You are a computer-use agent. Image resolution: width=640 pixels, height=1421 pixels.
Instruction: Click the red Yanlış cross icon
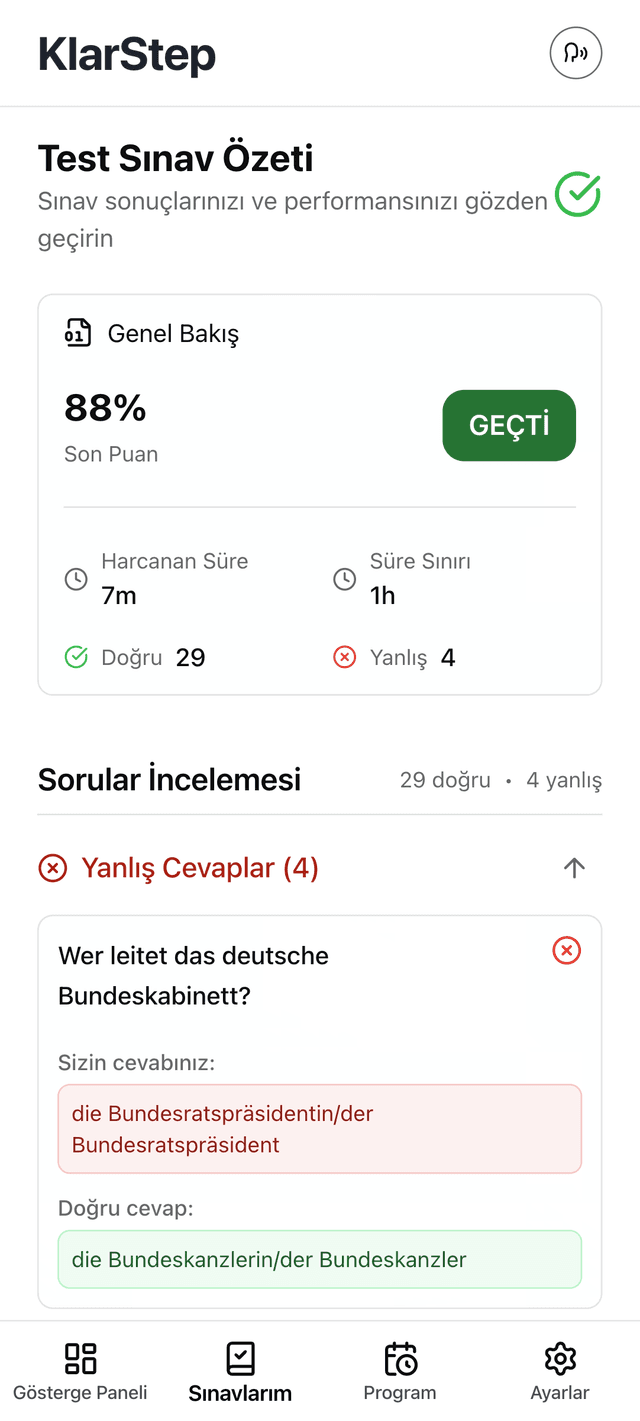pos(344,657)
